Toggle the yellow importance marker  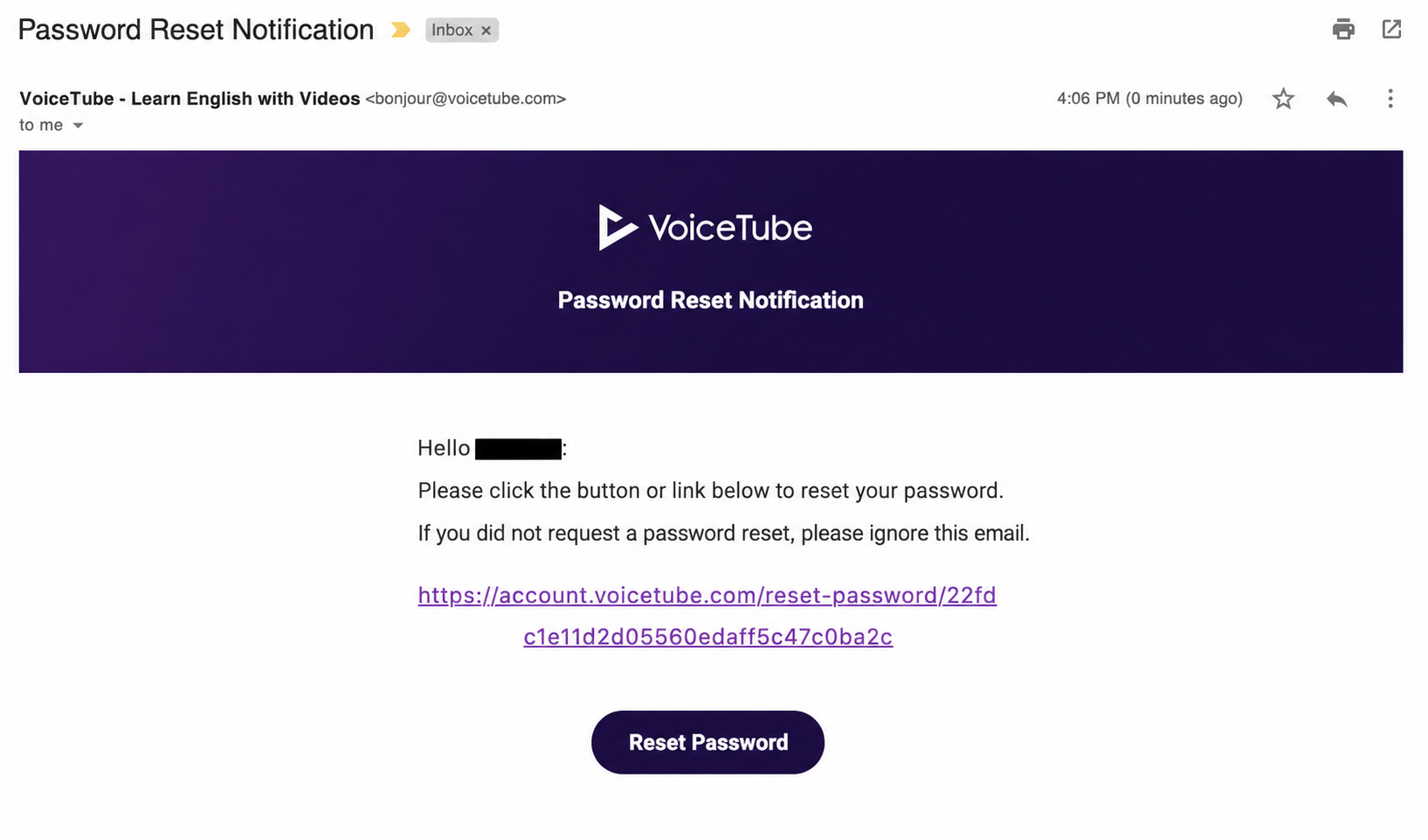400,30
